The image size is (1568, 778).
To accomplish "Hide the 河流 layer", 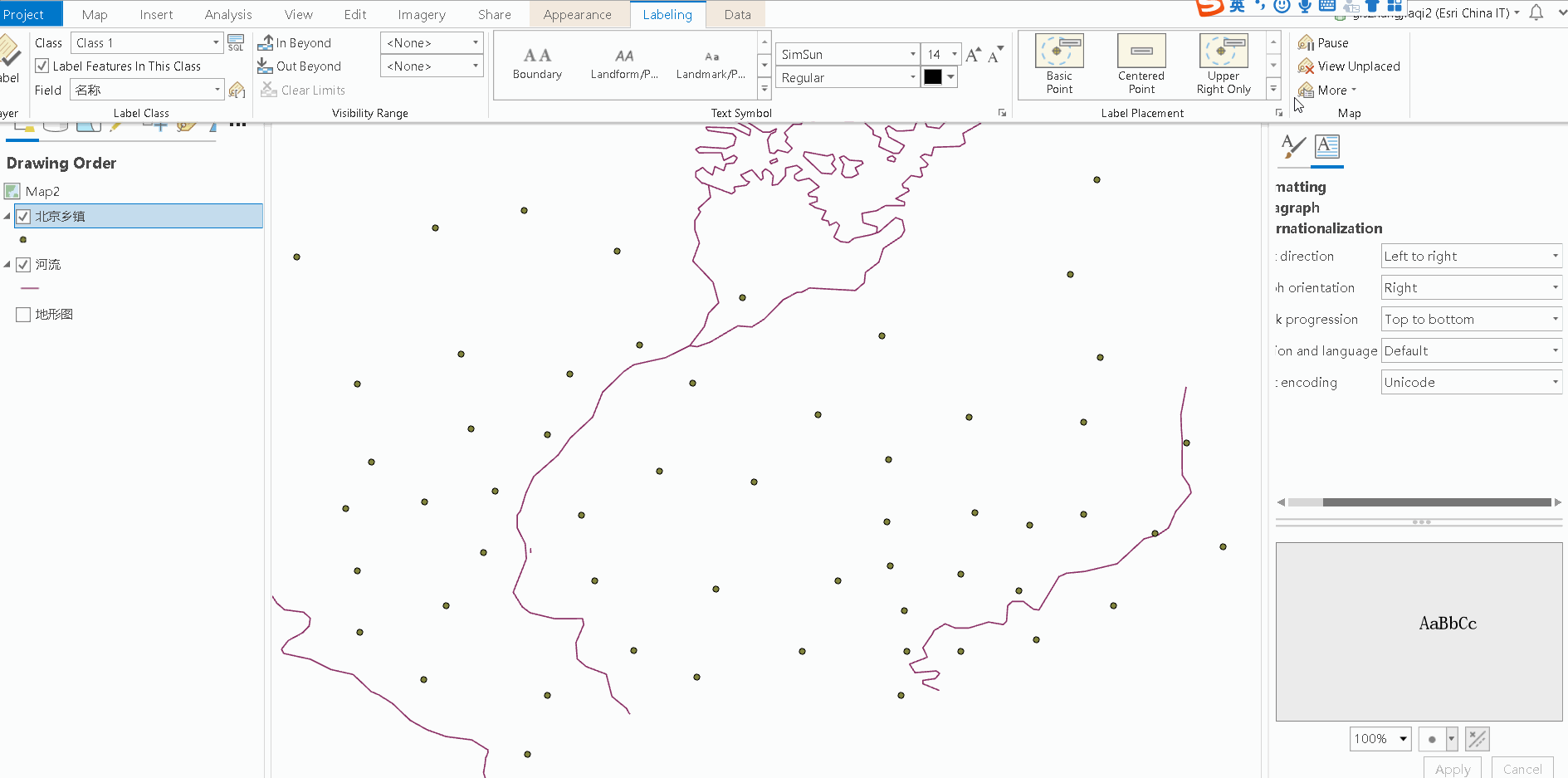I will [x=23, y=264].
